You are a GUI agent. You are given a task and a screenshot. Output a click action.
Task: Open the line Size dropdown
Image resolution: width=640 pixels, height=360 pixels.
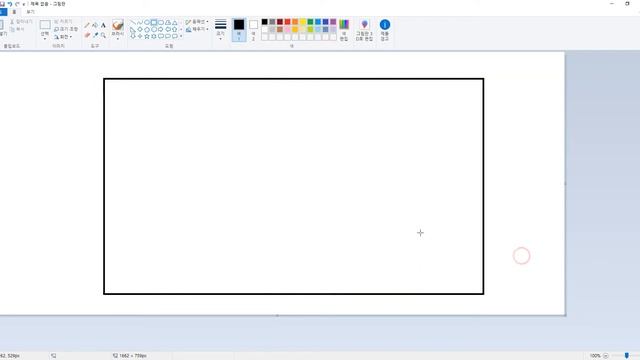(x=220, y=29)
